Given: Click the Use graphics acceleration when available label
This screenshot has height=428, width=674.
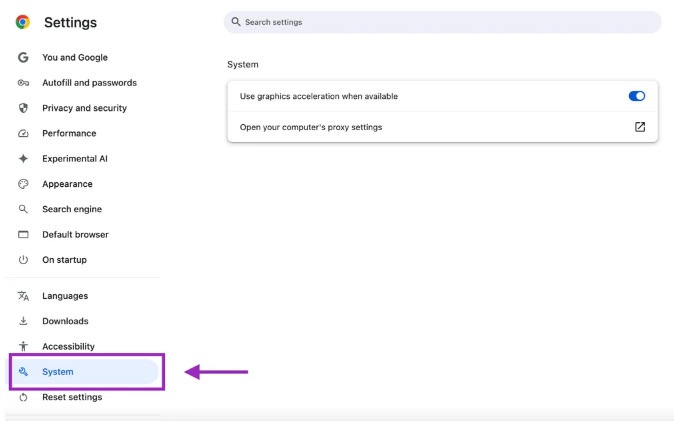Looking at the screenshot, I should click(319, 96).
